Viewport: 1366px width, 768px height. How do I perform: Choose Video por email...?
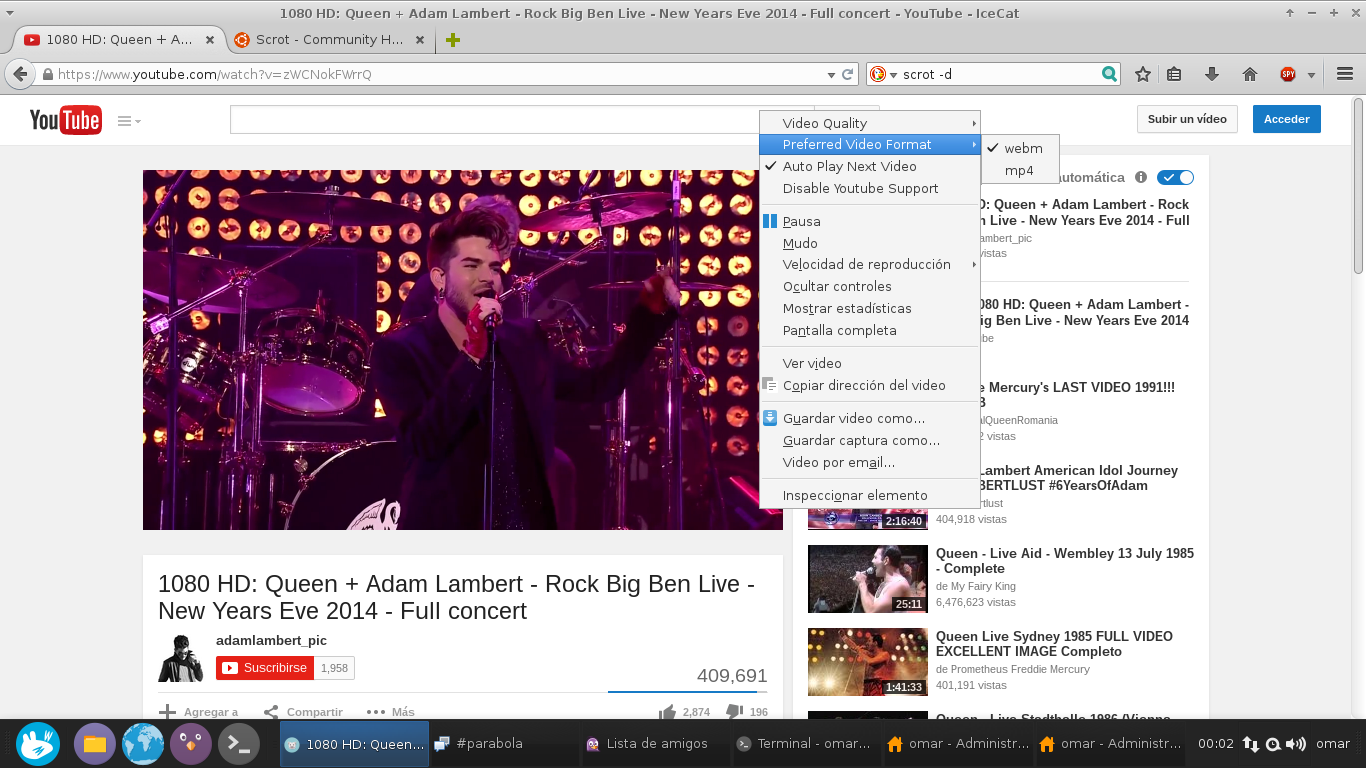coord(869,463)
